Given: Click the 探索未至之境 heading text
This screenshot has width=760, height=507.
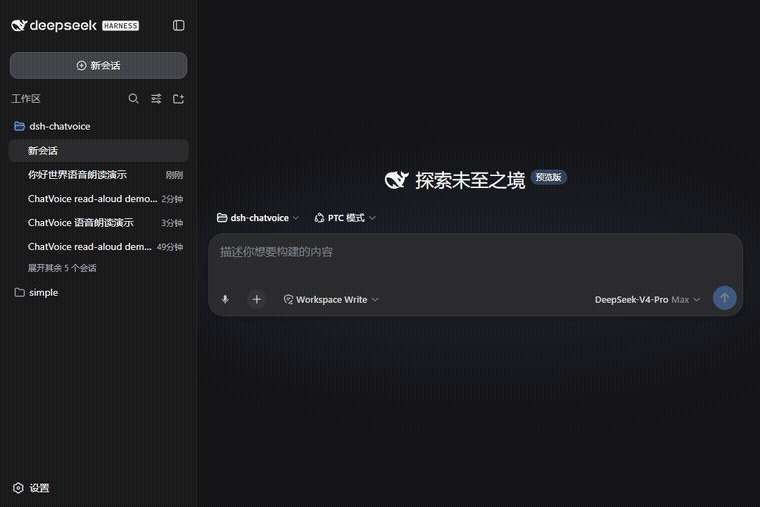Looking at the screenshot, I should [x=470, y=180].
